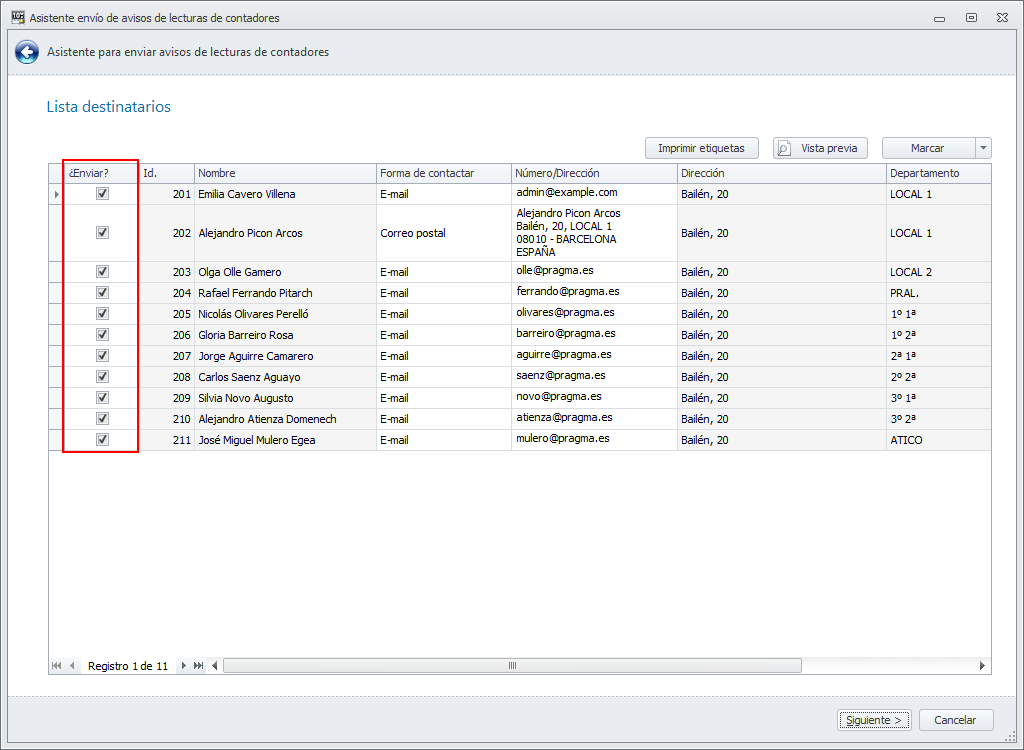Sort by Forma de contactar column header
Image resolution: width=1024 pixels, height=750 pixels.
coord(444,173)
